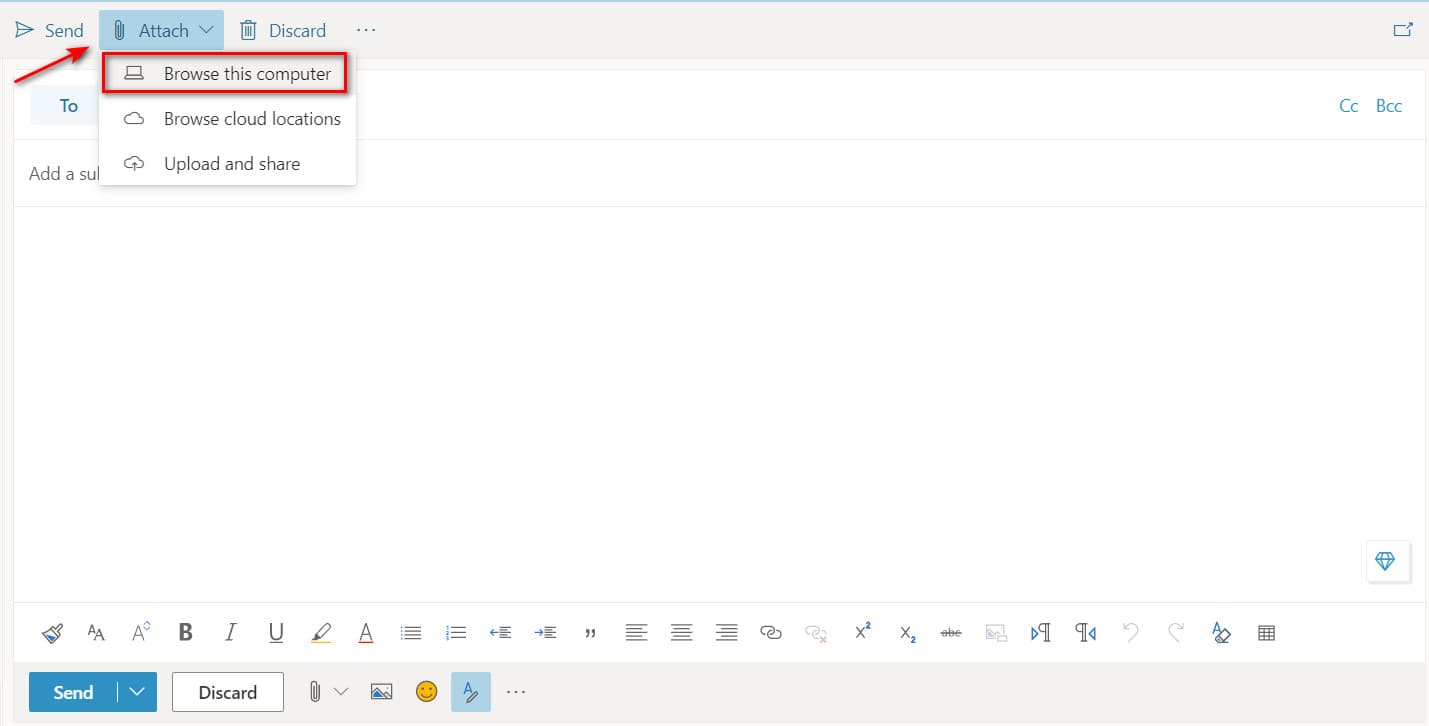The height and width of the screenshot is (726, 1429).
Task: Insert a table using the table icon
Action: (1266, 633)
